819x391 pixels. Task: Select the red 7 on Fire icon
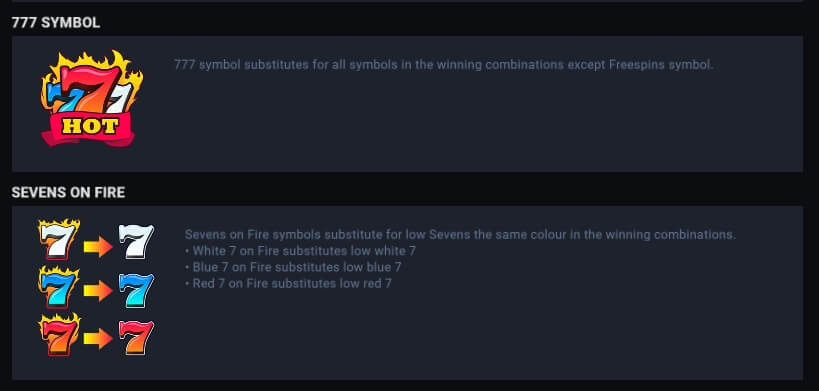click(x=59, y=334)
